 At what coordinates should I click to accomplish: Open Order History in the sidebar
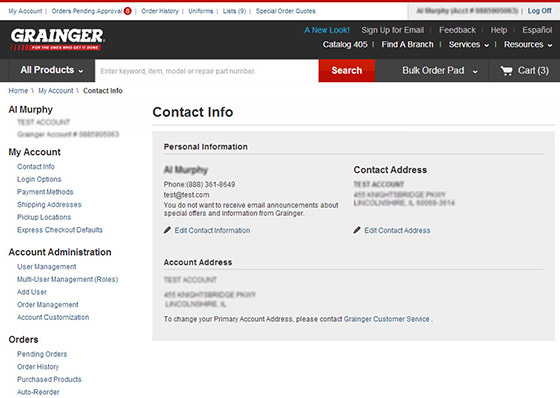tap(38, 367)
